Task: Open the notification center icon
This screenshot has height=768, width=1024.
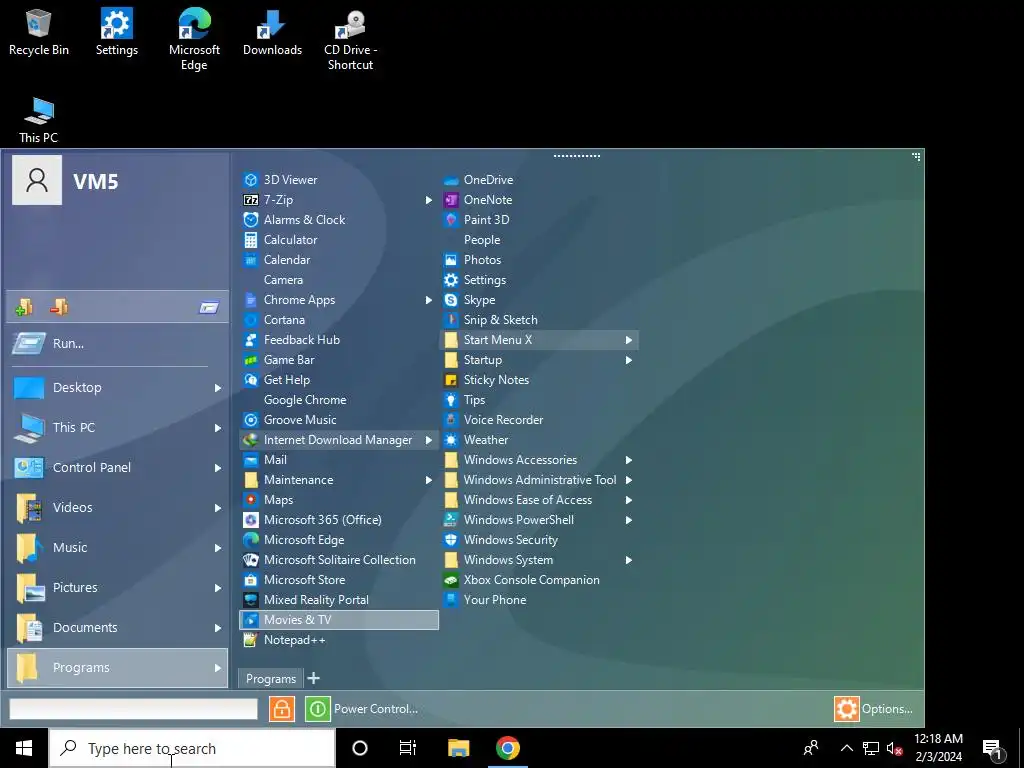Action: click(993, 748)
